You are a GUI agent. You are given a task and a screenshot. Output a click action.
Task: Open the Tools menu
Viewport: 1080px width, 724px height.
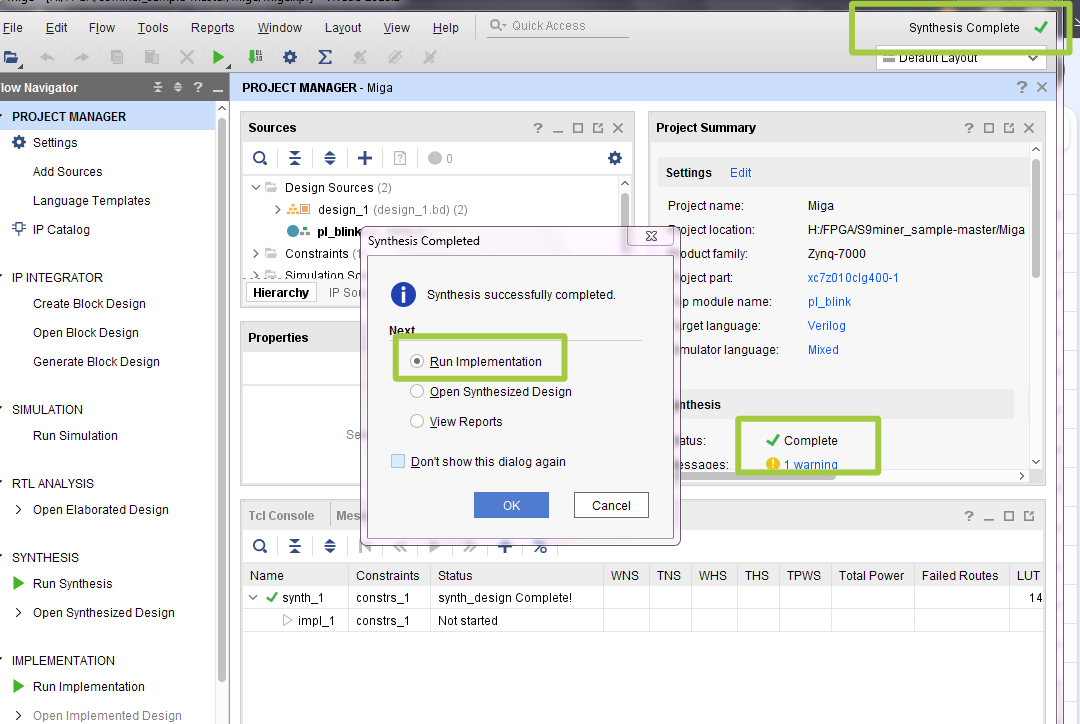click(153, 28)
